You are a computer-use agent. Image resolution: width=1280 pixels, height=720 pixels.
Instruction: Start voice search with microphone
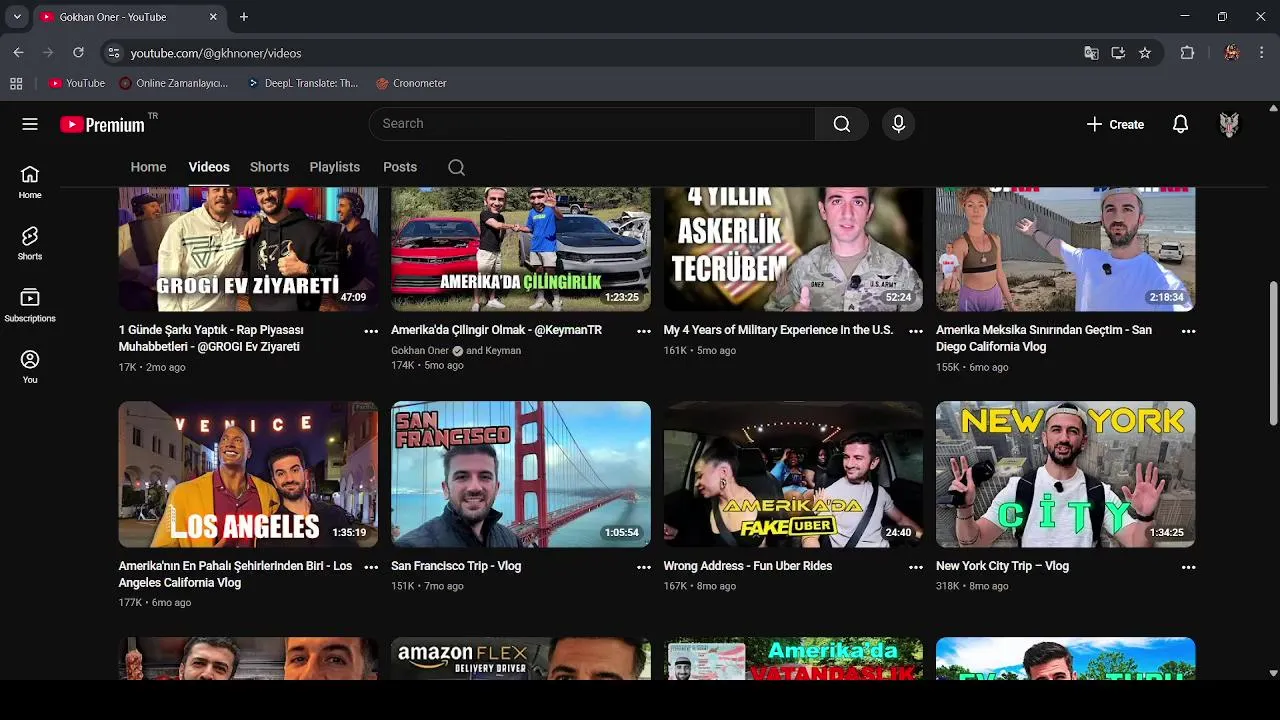(x=898, y=124)
